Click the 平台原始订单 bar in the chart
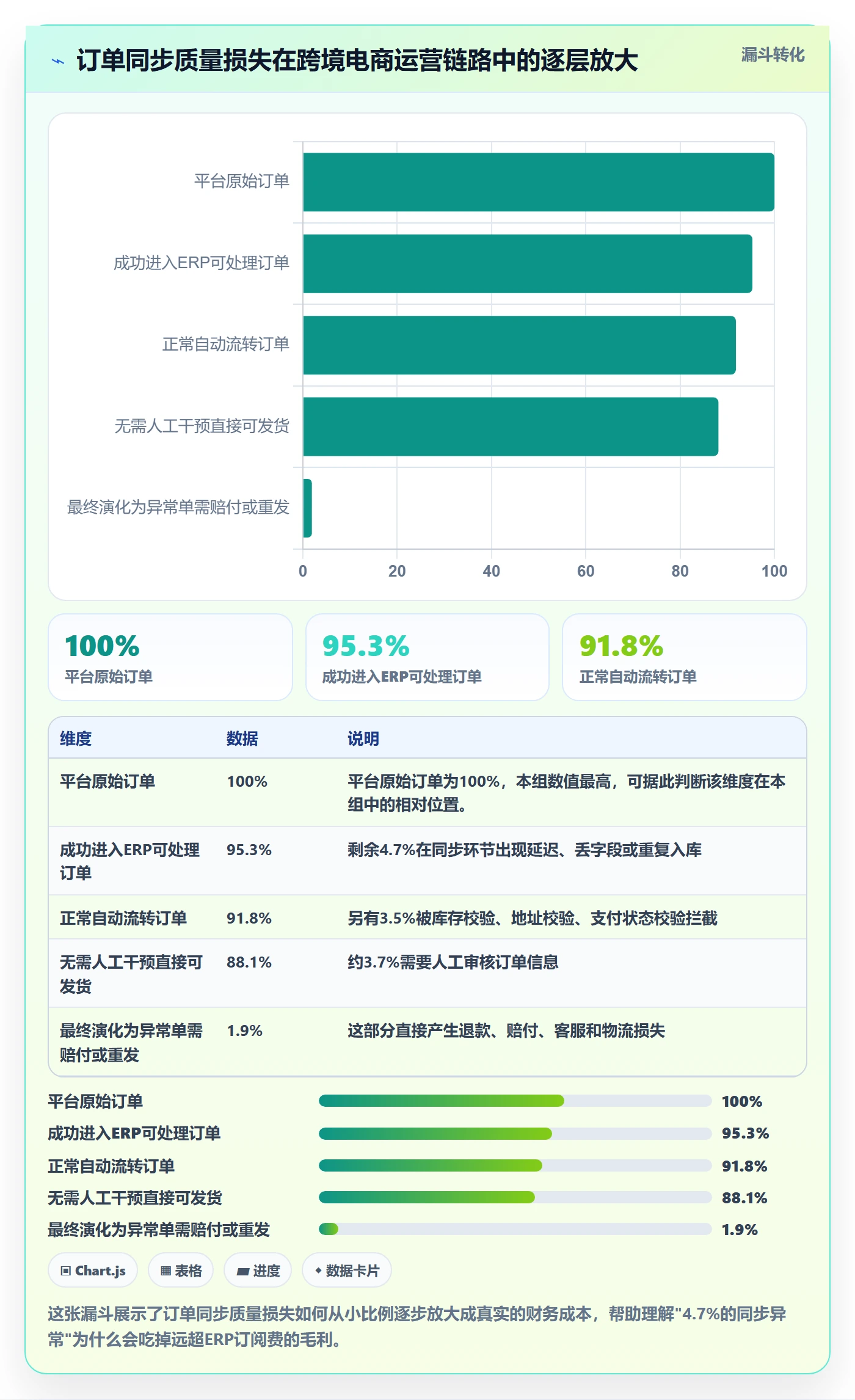Viewport: 855px width, 1400px height. 539,182
